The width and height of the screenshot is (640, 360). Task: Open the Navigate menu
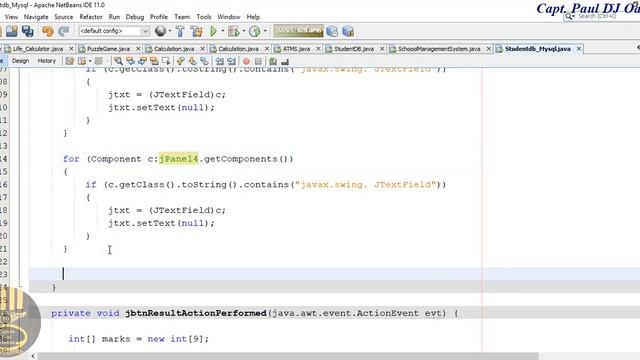point(36,17)
